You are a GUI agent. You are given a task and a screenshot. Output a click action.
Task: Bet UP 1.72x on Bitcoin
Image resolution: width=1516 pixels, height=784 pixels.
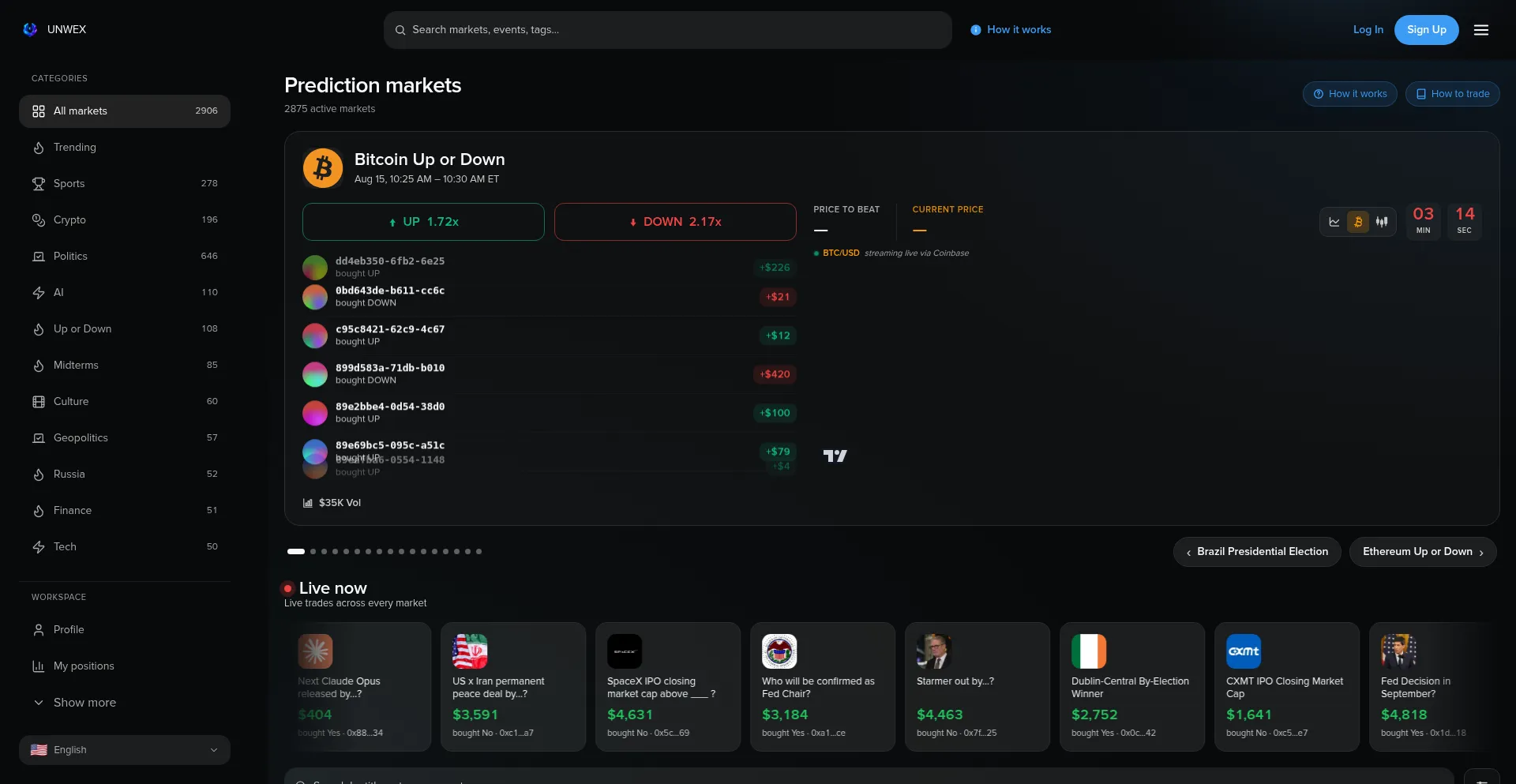pos(423,222)
